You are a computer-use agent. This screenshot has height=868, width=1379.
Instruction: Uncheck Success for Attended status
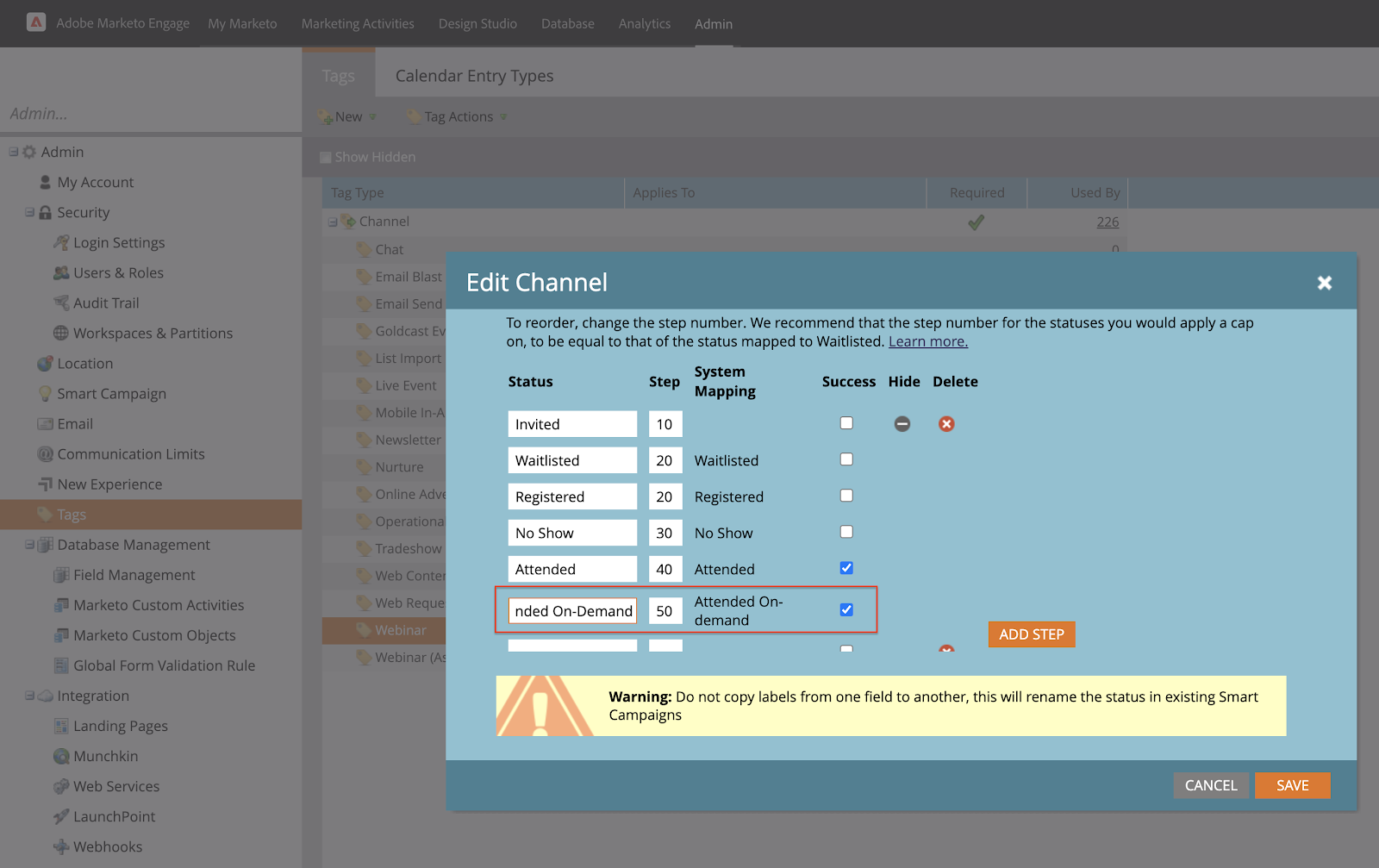click(846, 568)
